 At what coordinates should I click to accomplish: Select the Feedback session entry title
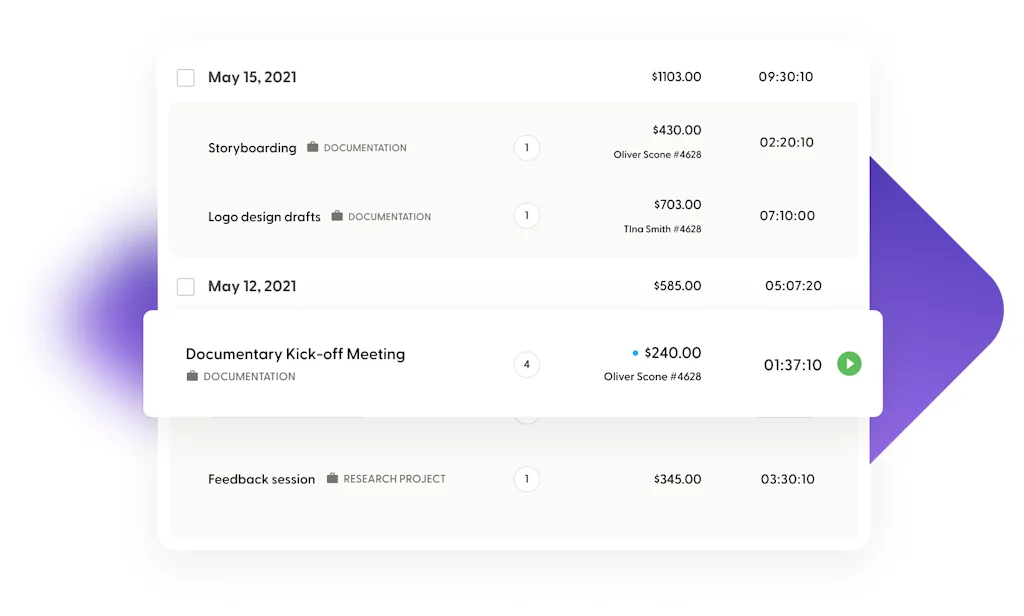click(x=261, y=479)
